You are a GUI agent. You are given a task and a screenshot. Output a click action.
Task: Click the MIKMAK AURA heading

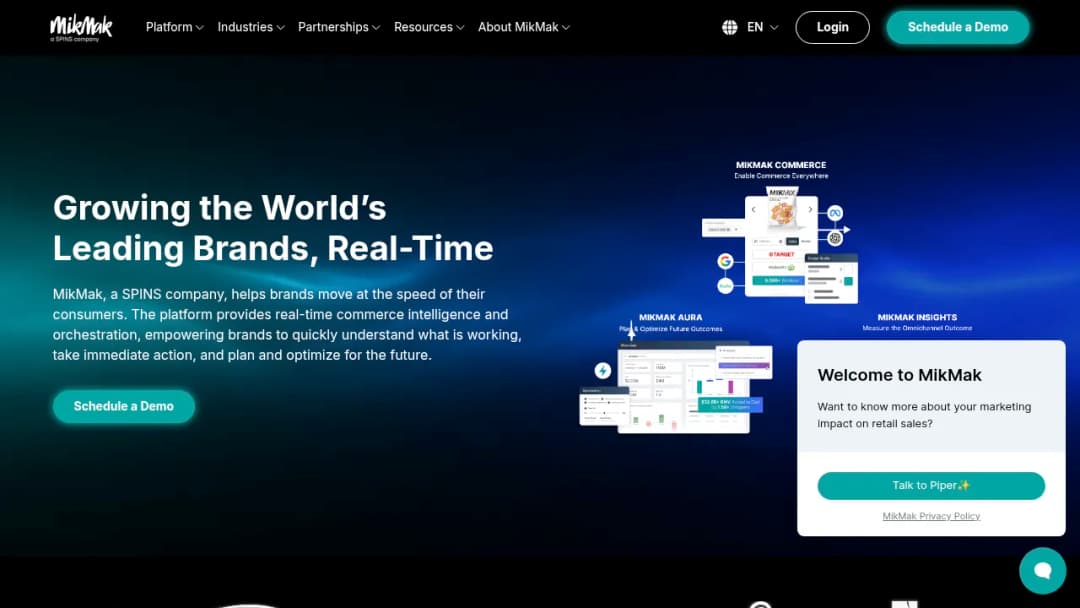(671, 317)
